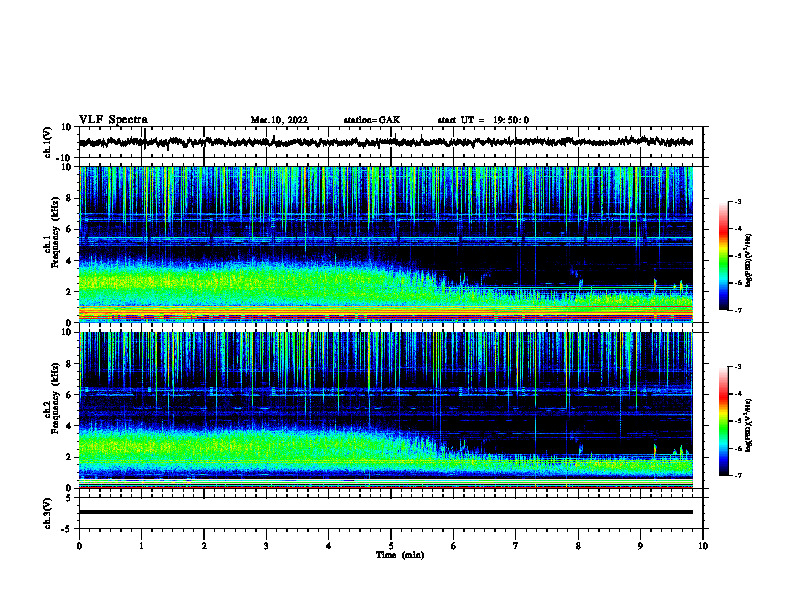792x612 pixels.
Task: Click time axis tick label "0"
Action: click(x=79, y=546)
